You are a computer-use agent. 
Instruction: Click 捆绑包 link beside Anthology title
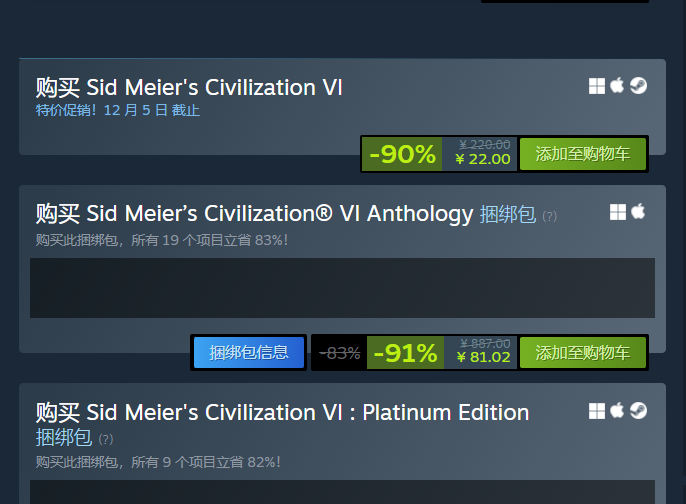pos(508,214)
